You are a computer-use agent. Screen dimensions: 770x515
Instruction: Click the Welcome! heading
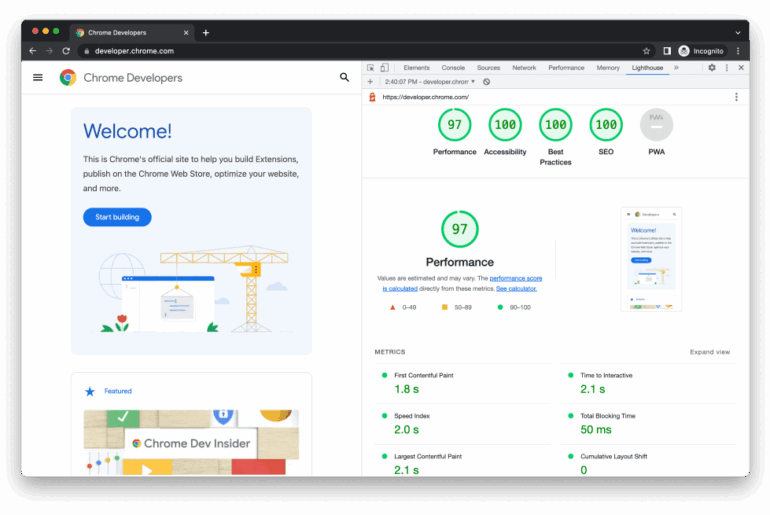coord(127,131)
